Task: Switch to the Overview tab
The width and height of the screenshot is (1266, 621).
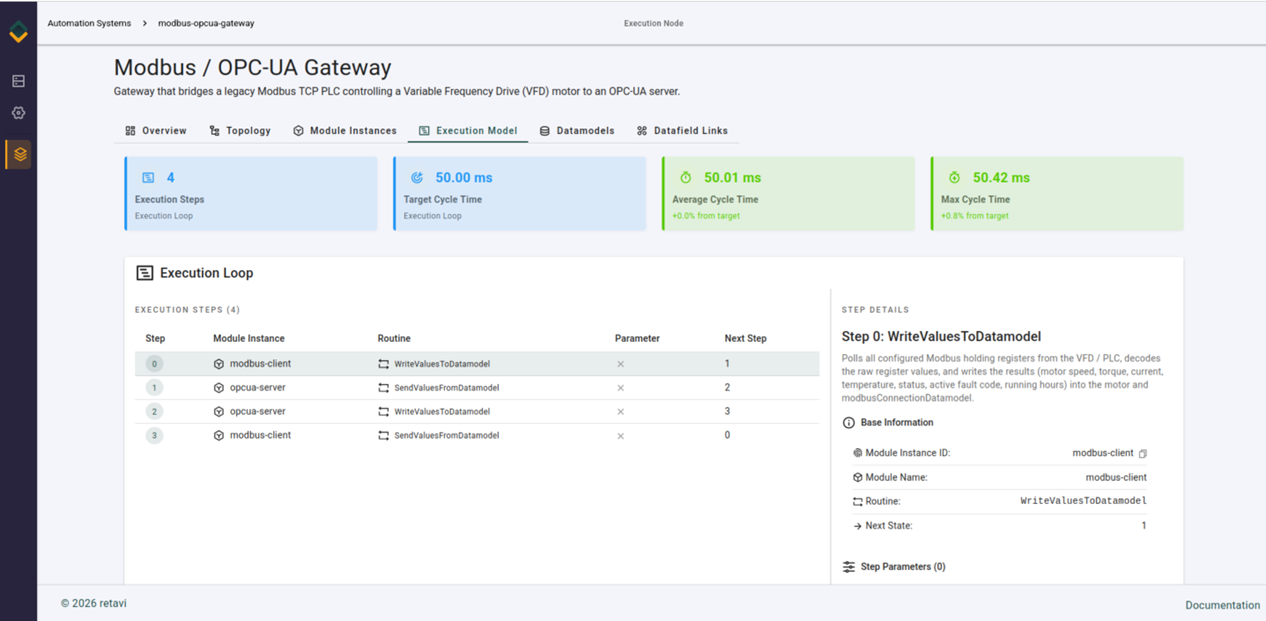Action: coord(156,131)
